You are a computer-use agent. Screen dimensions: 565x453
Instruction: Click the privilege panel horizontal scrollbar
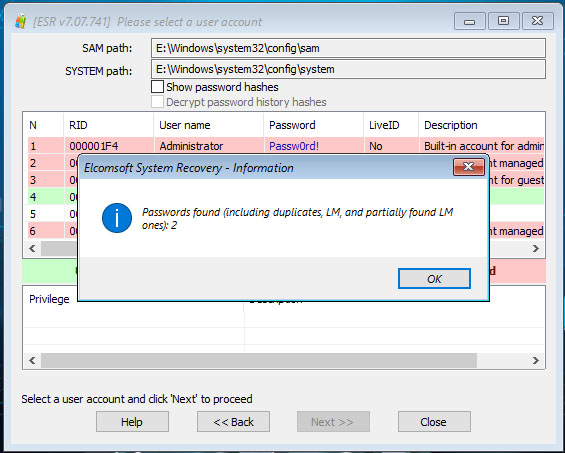pyautogui.click(x=259, y=360)
